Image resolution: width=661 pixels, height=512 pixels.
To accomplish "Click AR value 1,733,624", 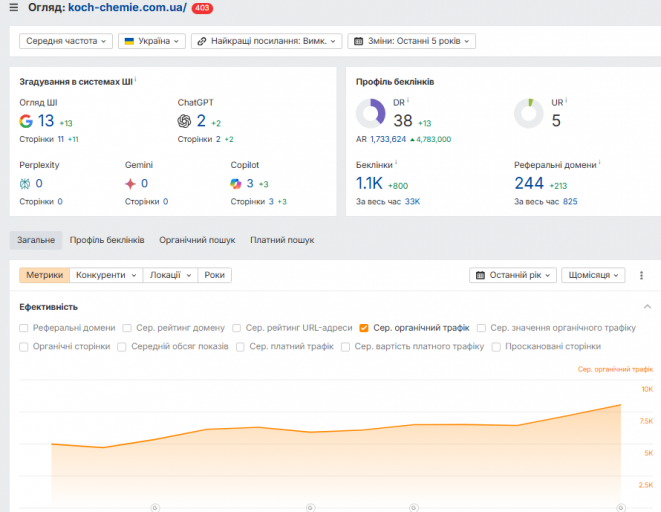I will 388,139.
